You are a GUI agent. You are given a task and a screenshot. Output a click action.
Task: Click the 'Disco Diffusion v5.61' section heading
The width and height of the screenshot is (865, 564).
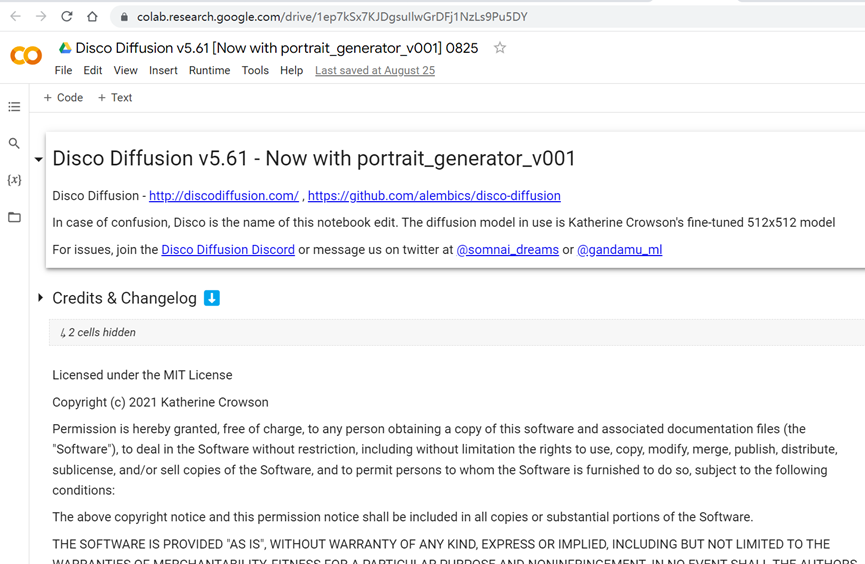pyautogui.click(x=314, y=159)
